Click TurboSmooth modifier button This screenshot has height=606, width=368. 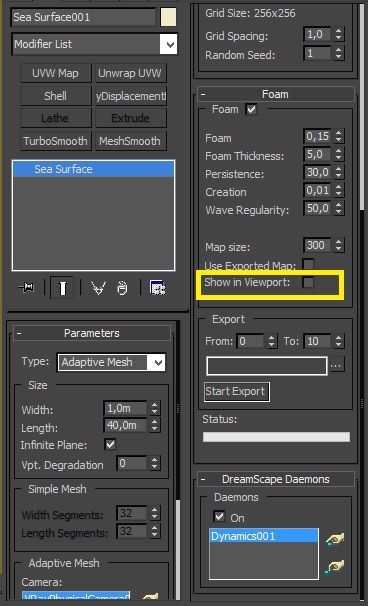pos(56,141)
